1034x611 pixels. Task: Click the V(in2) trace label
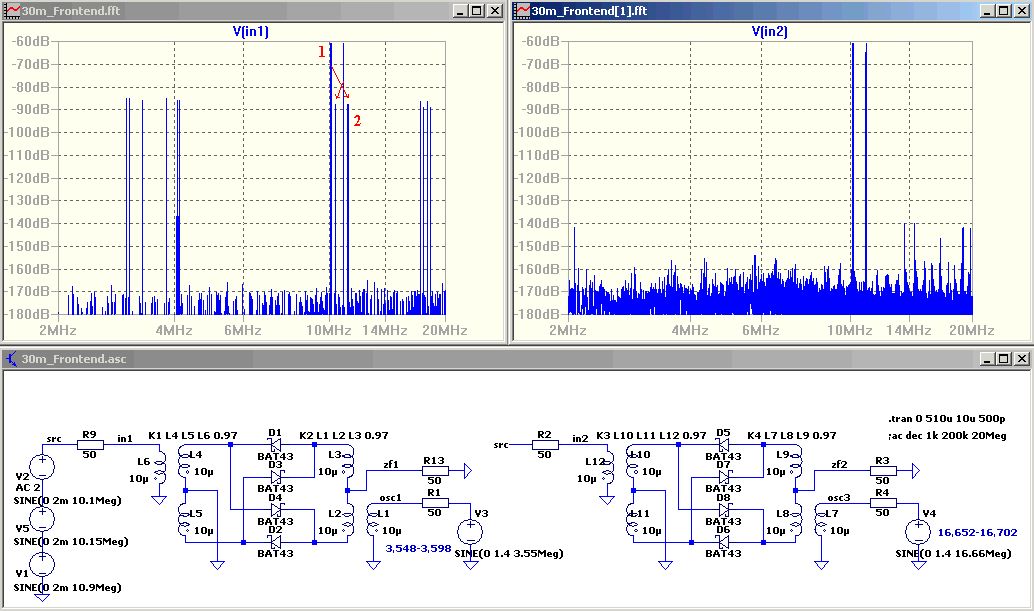(769, 32)
